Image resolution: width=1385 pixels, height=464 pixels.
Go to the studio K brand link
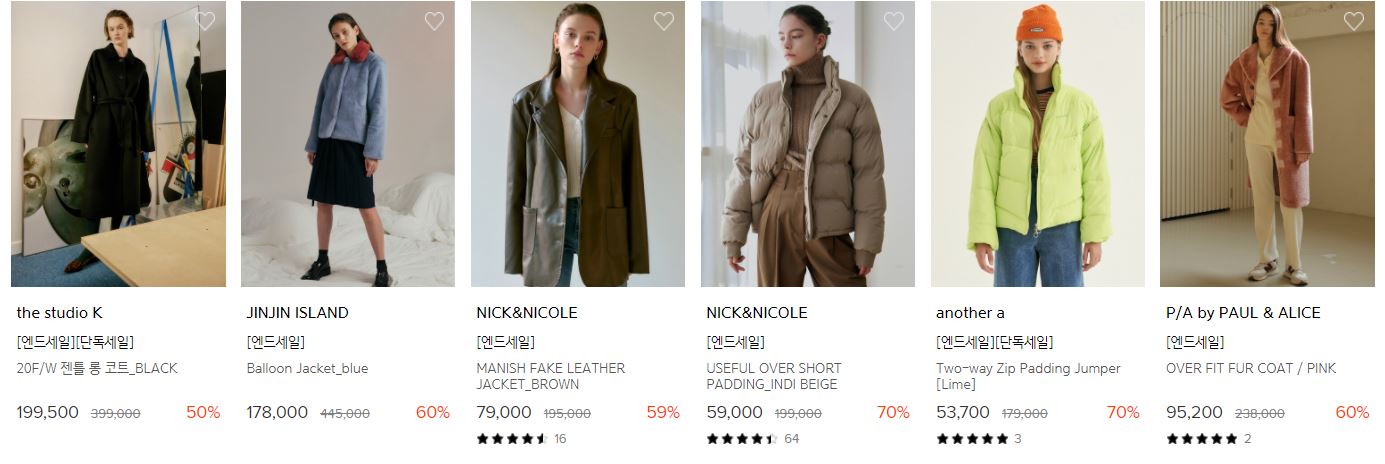60,313
